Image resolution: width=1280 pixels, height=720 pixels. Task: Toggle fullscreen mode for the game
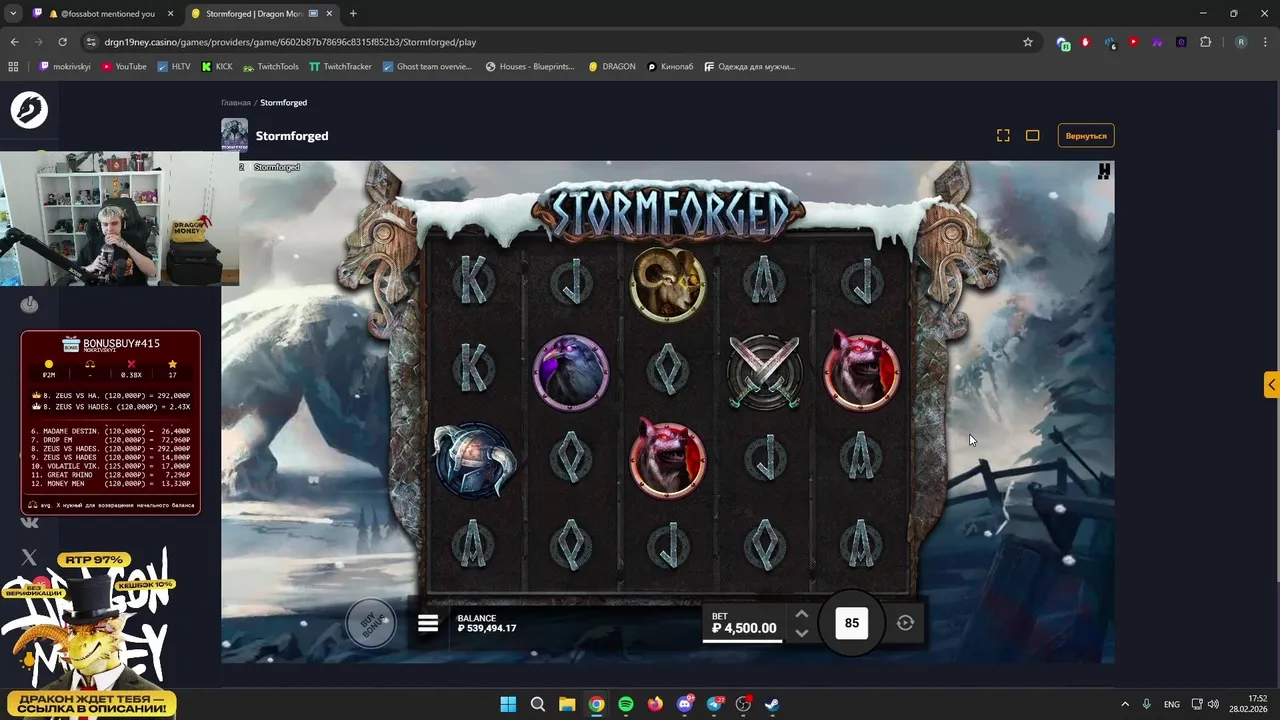(1003, 135)
